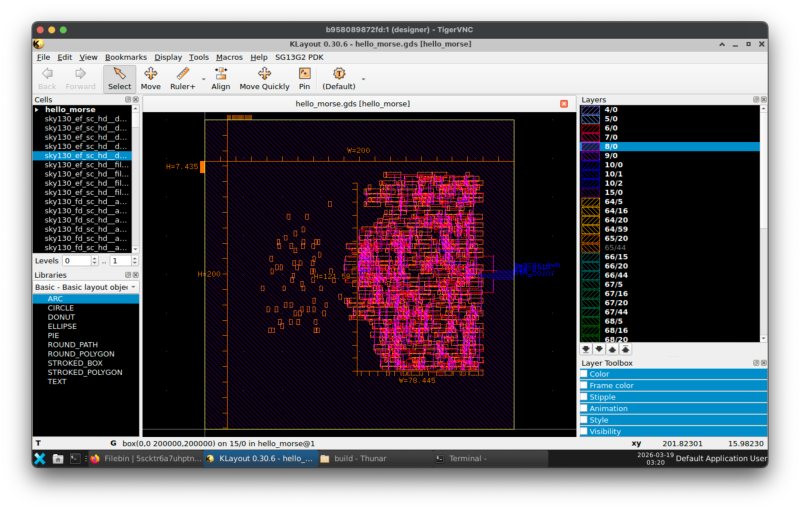Enable the Visibility section checkbox
This screenshot has height=510, width=800.
[584, 432]
